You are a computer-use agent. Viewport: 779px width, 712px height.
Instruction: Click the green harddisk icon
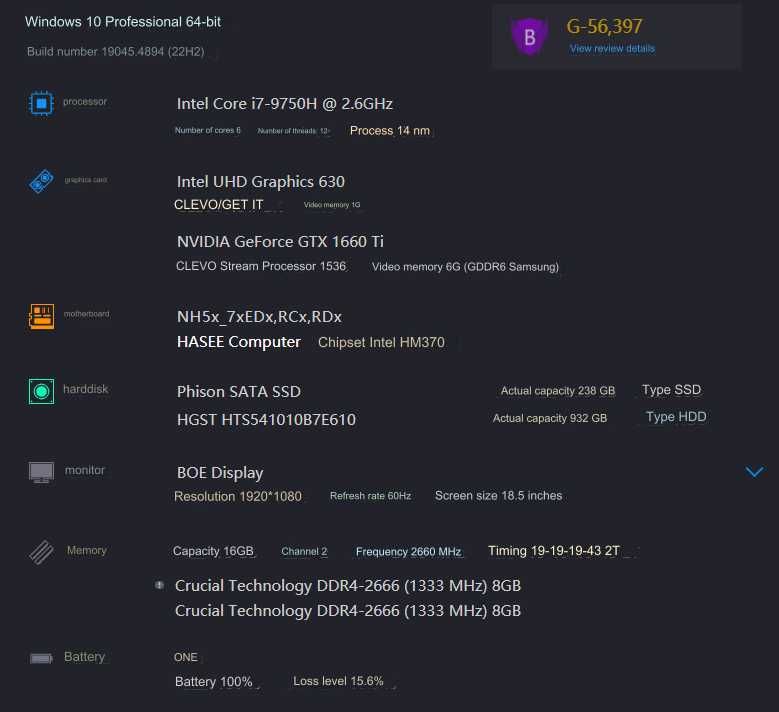[x=41, y=391]
